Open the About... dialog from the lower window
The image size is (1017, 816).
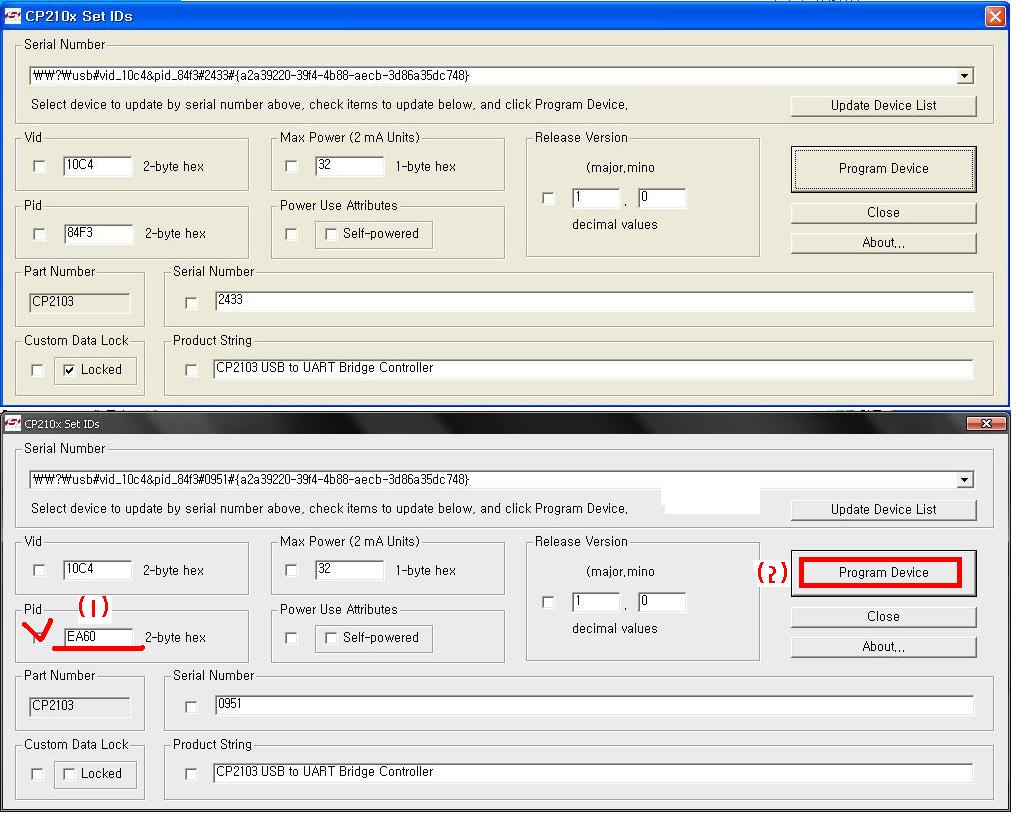click(883, 647)
